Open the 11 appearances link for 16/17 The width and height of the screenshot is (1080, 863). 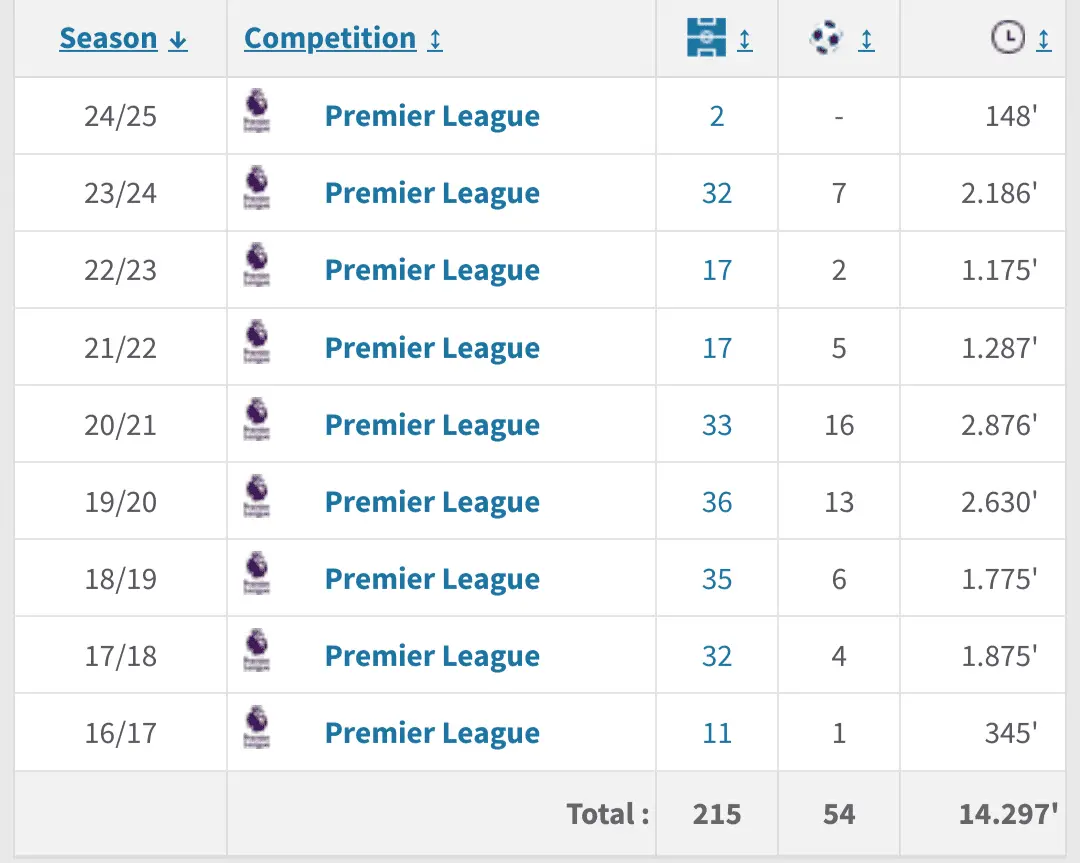click(717, 733)
